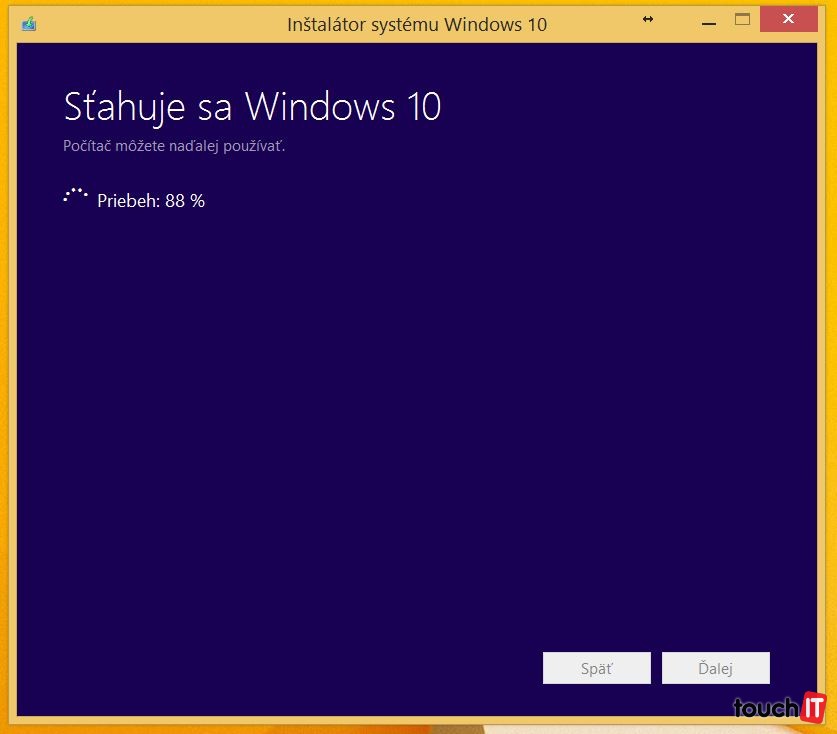This screenshot has height=734, width=837.
Task: Click the 88 % progress value
Action: (185, 201)
